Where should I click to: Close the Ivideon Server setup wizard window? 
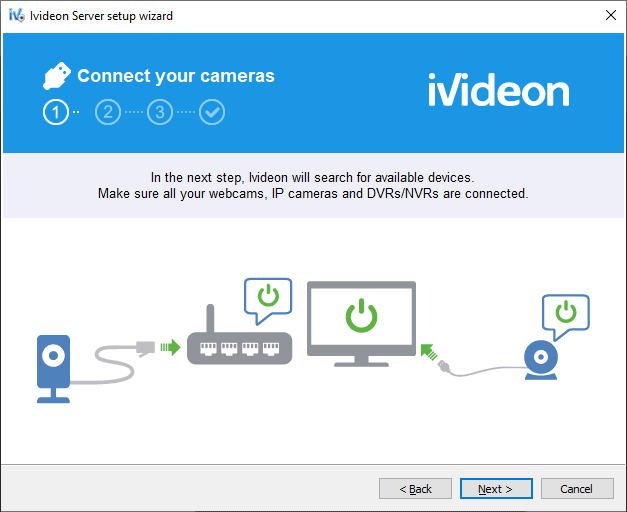pyautogui.click(x=611, y=15)
